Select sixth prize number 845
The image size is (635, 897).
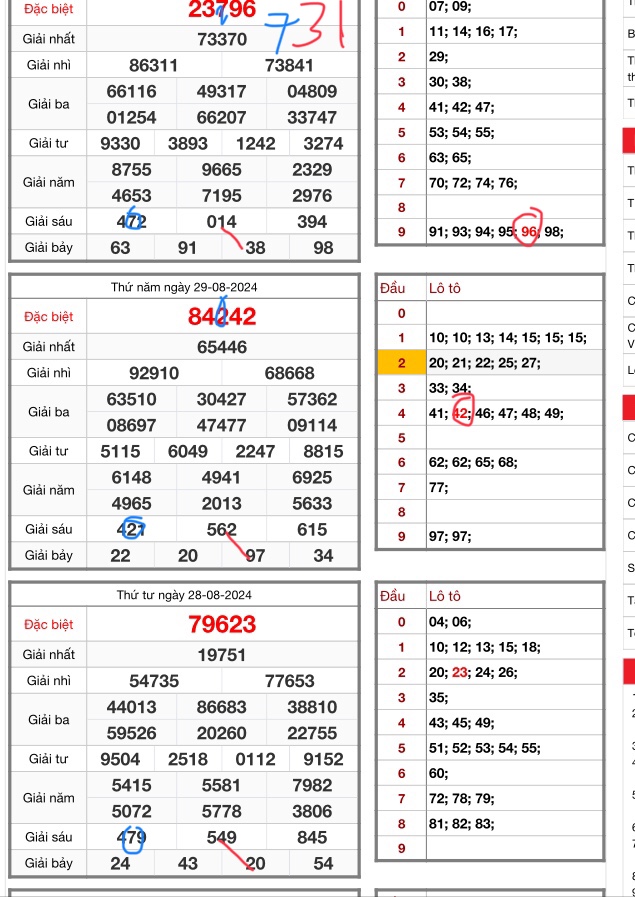(312, 837)
